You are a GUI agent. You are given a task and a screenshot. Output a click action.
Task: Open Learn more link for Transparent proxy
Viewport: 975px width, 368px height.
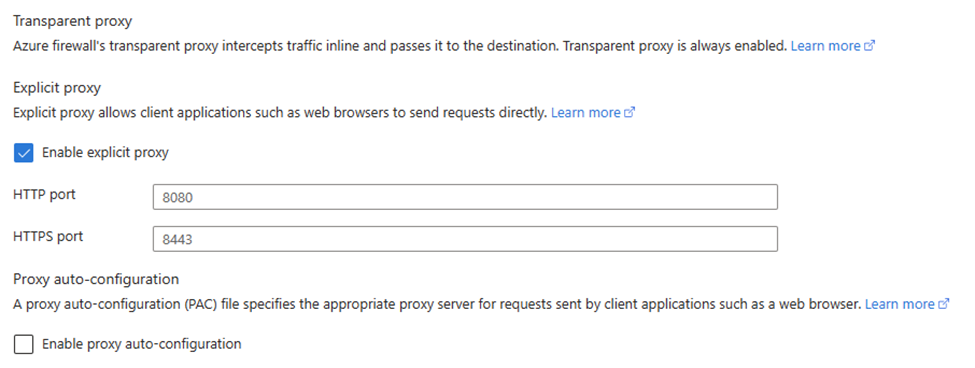click(x=826, y=46)
